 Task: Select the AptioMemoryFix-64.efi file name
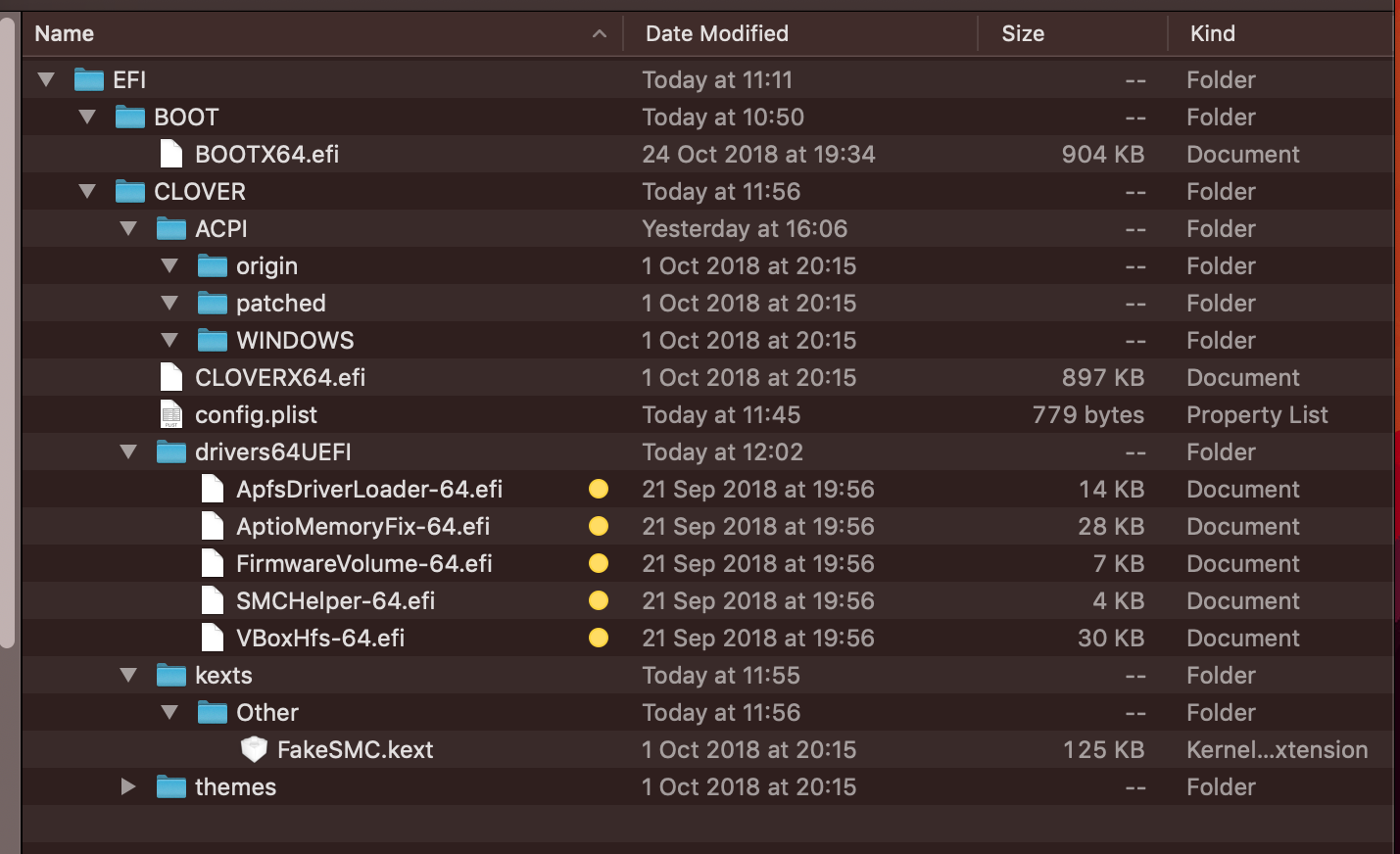pyautogui.click(x=362, y=526)
